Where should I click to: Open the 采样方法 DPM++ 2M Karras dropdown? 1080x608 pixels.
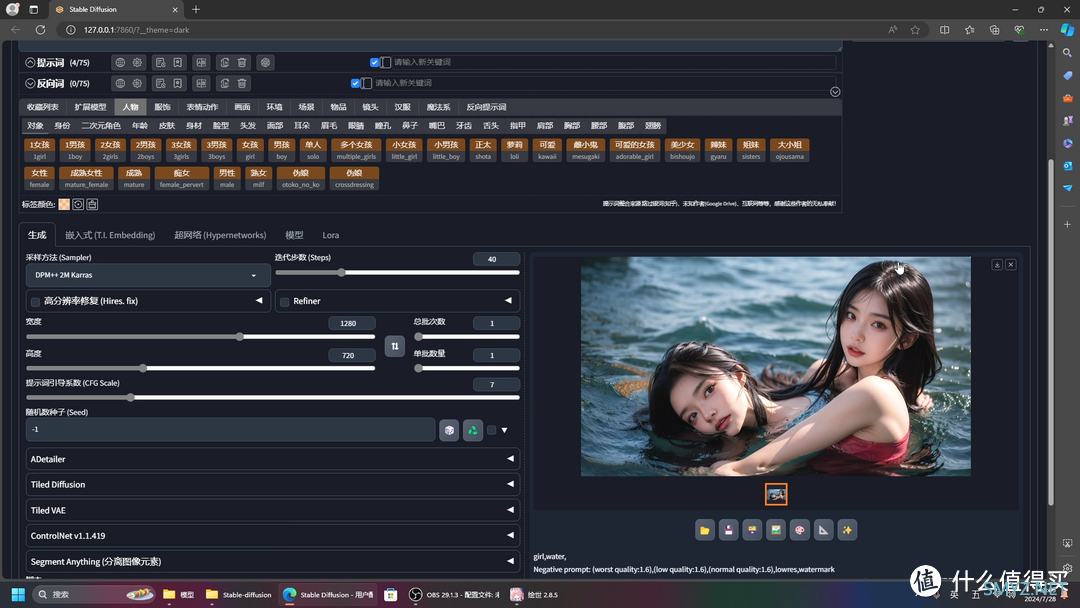(148, 275)
